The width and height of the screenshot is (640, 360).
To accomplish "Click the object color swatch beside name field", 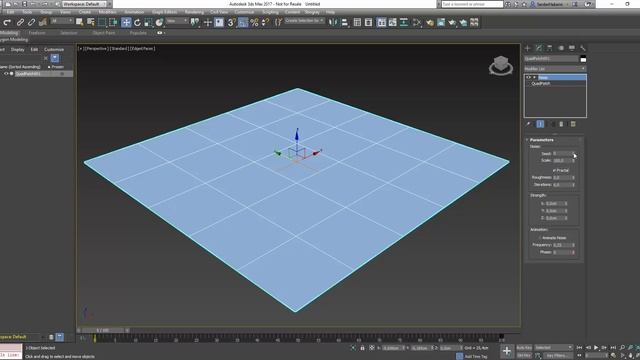I will coord(583,59).
